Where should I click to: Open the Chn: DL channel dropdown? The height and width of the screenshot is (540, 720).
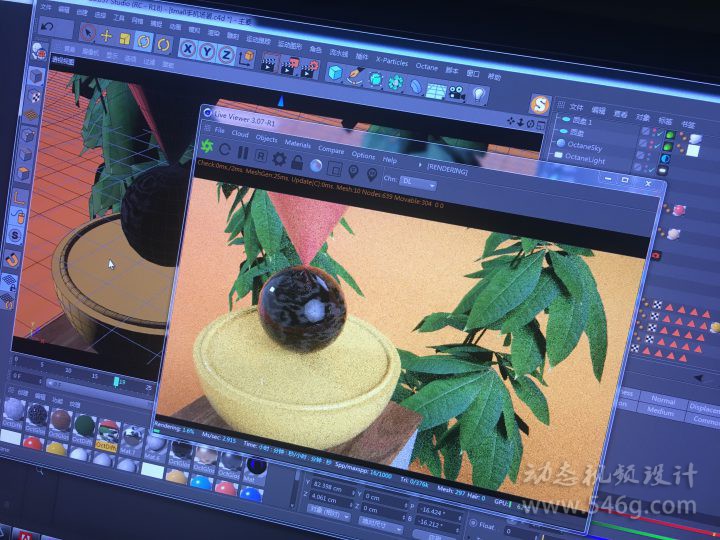(420, 181)
